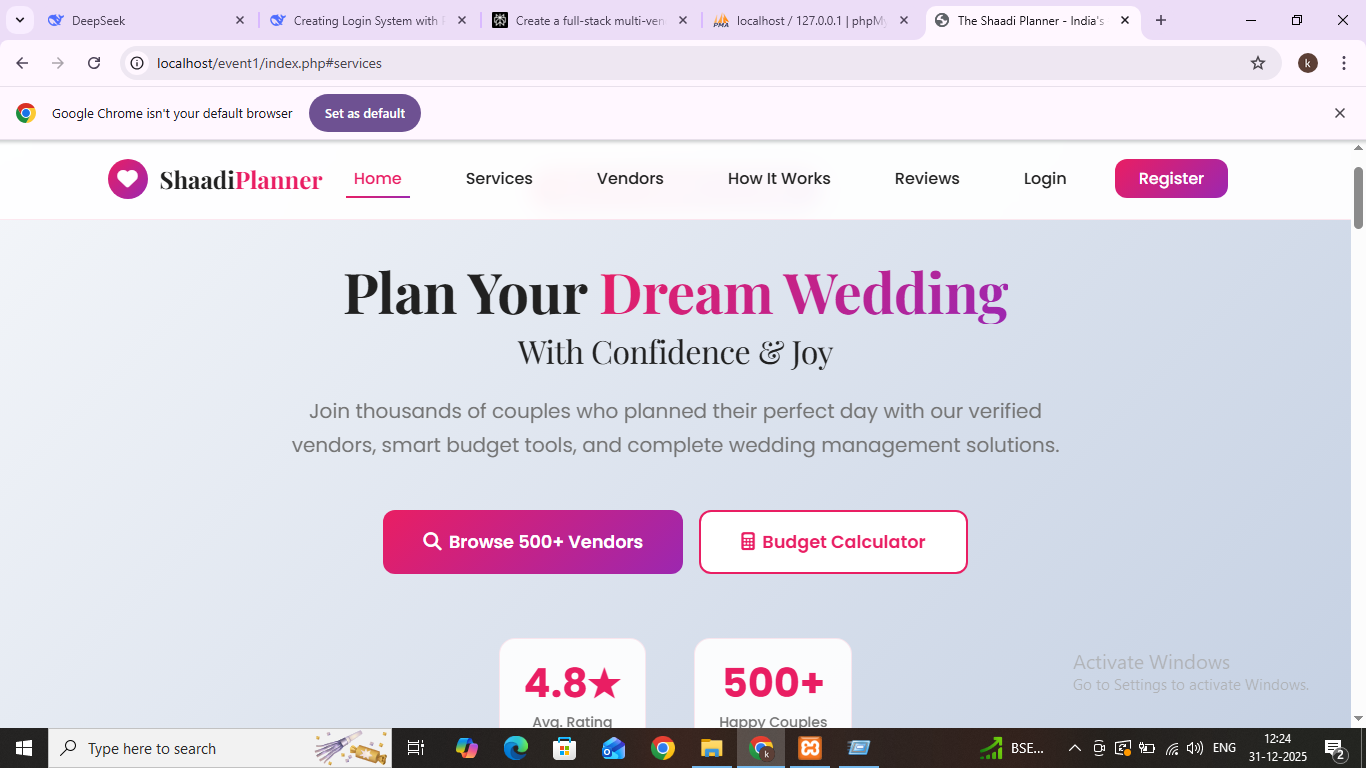Open the Chrome three-dot menu
This screenshot has width=1366, height=768.
click(1344, 63)
